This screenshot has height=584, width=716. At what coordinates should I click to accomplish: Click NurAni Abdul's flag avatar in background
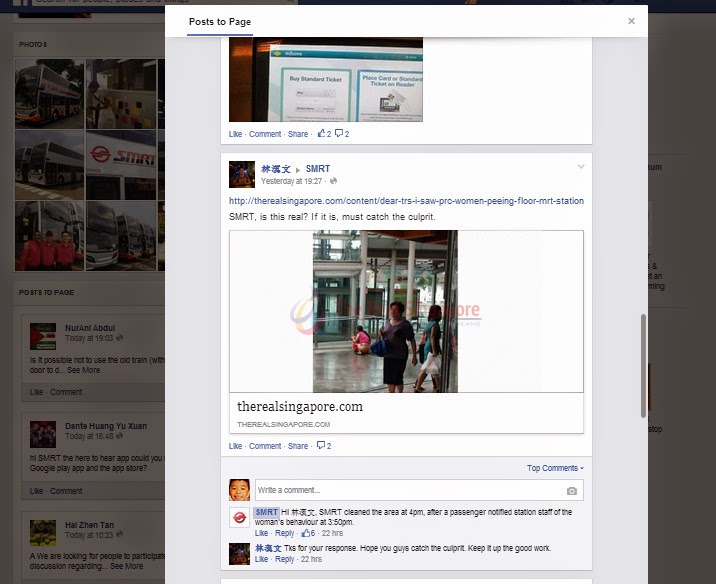43,336
